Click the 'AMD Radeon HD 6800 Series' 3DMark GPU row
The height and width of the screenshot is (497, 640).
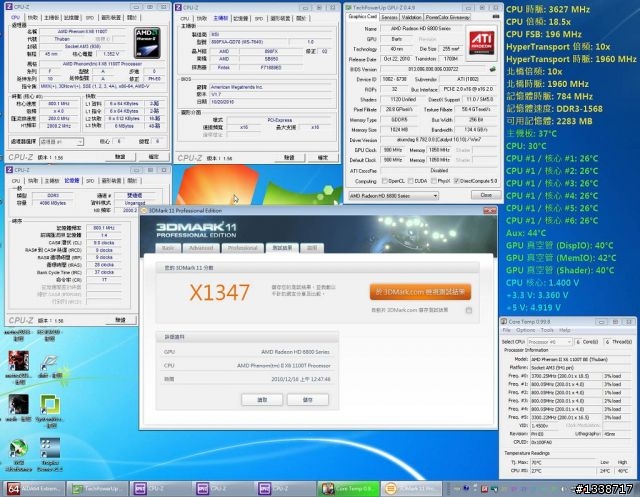pyautogui.click(x=247, y=352)
